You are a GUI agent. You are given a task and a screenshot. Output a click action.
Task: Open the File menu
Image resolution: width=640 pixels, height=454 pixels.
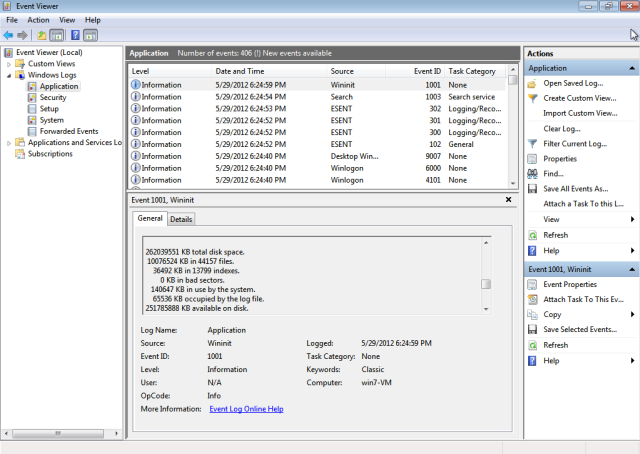[12, 20]
